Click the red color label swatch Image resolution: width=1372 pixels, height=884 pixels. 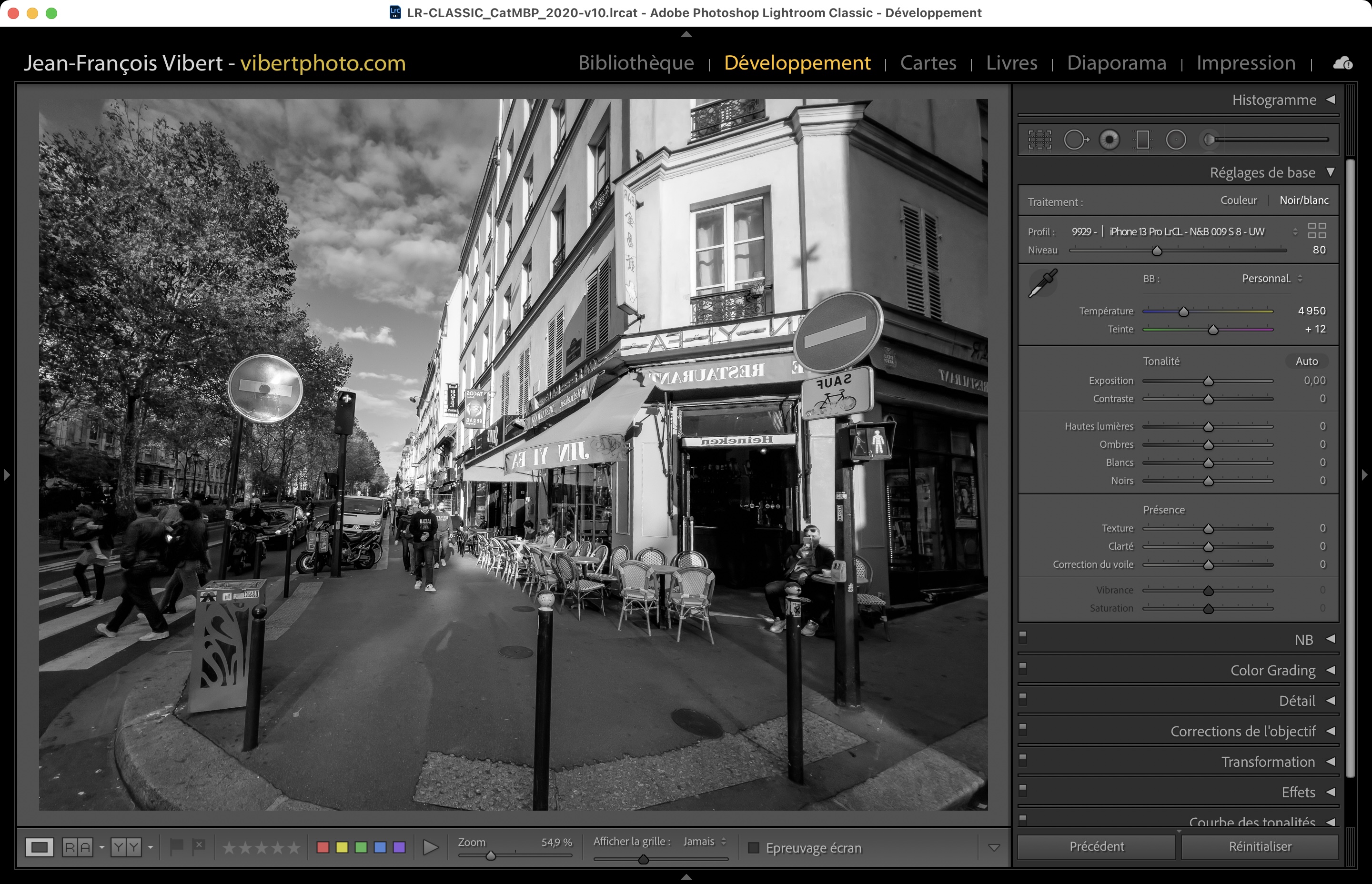(323, 847)
